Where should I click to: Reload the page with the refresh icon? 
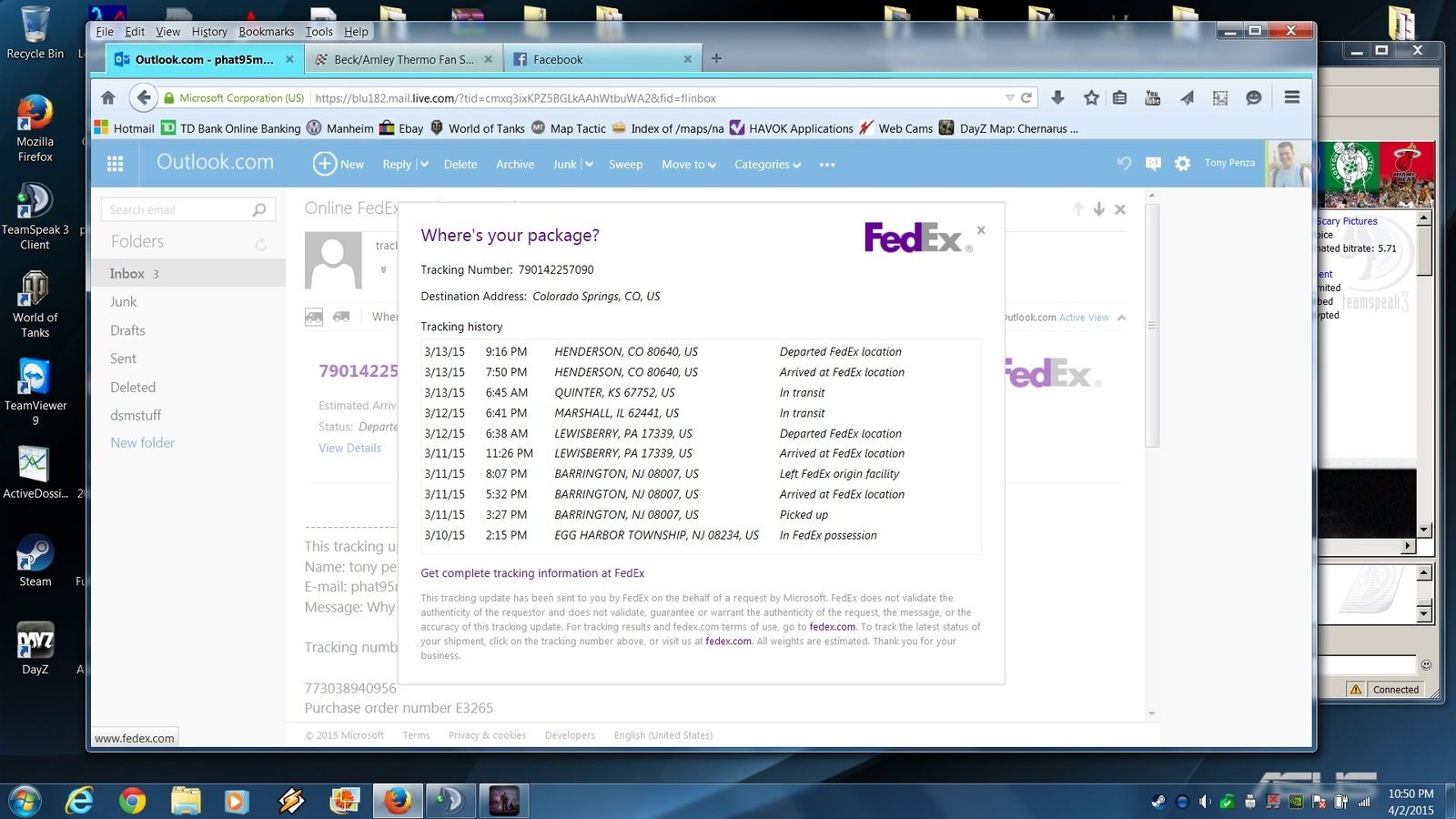click(1026, 97)
